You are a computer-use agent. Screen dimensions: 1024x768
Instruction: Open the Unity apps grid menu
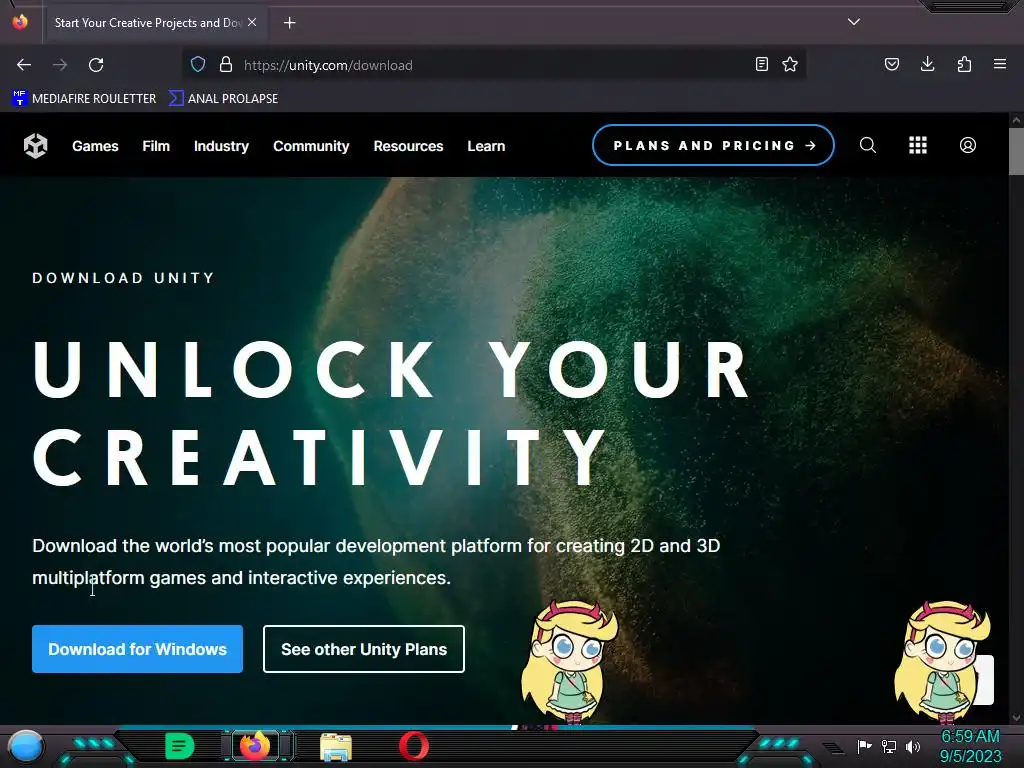pyautogui.click(x=918, y=145)
